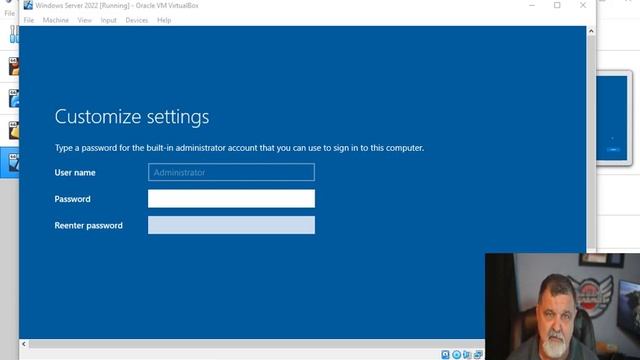Click the scroll up arrow of VM view
Image resolution: width=640 pixels, height=360 pixels.
click(591, 31)
